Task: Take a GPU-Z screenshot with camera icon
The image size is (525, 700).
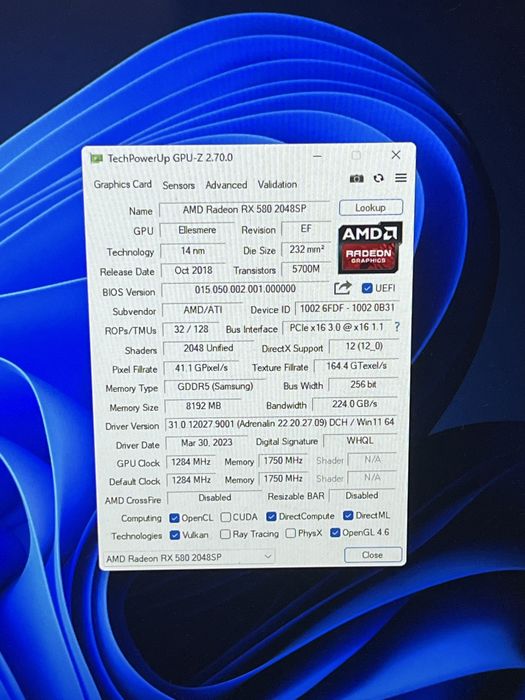Action: coord(356,179)
